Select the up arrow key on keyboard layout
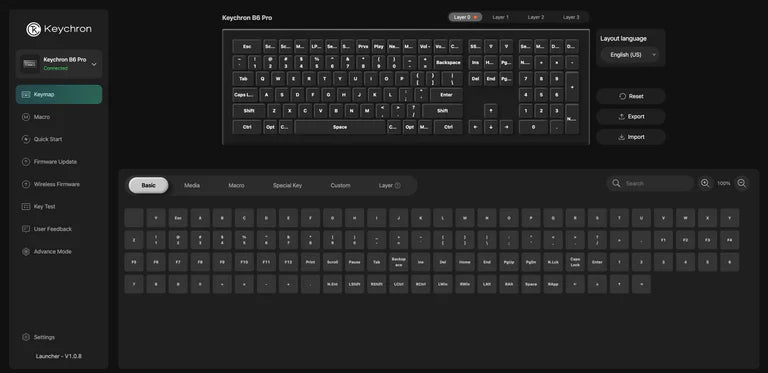Image resolution: width=768 pixels, height=373 pixels. (491, 111)
